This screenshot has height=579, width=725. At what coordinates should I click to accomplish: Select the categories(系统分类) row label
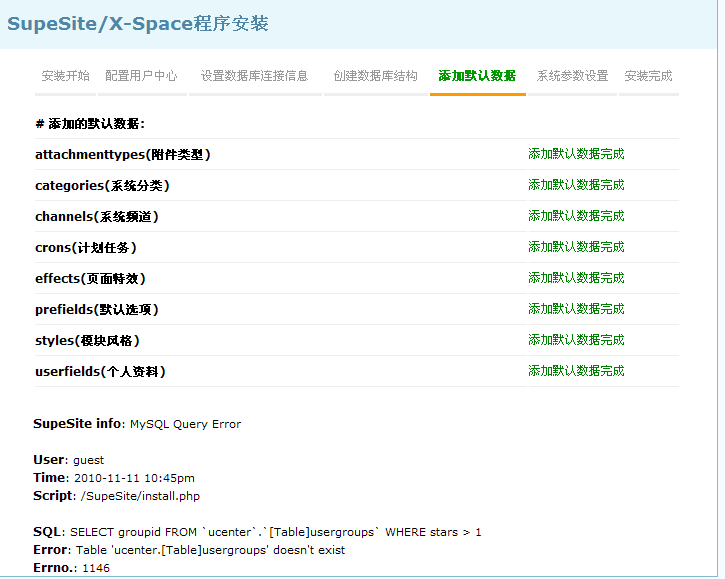pos(102,185)
